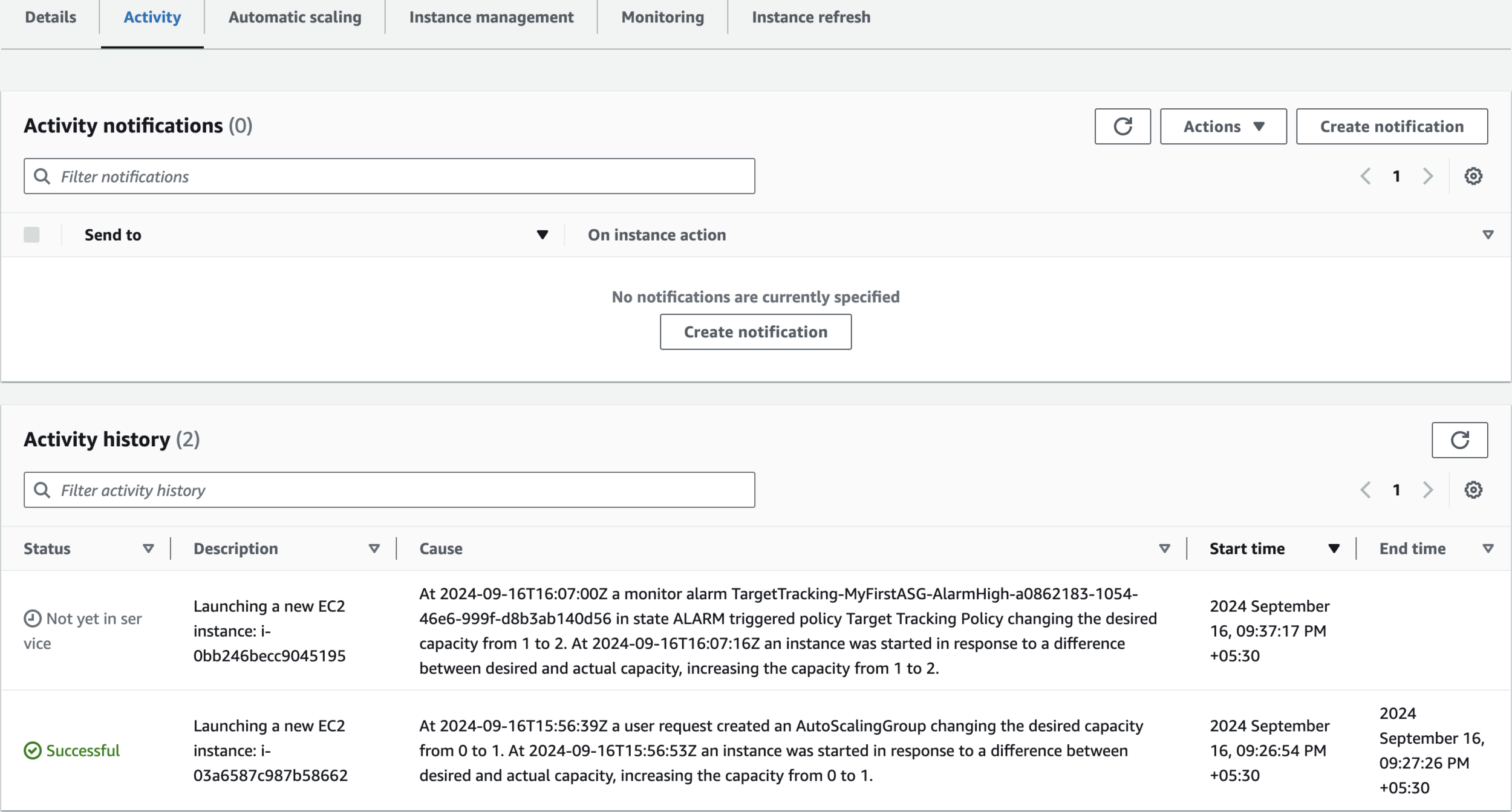Click Create notification in the header
The image size is (1512, 812).
click(1391, 126)
